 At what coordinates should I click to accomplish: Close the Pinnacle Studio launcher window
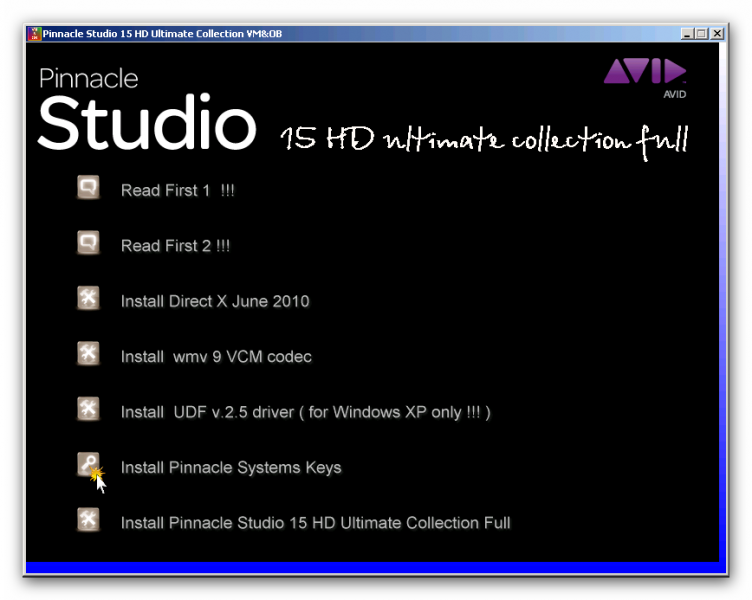click(x=717, y=34)
